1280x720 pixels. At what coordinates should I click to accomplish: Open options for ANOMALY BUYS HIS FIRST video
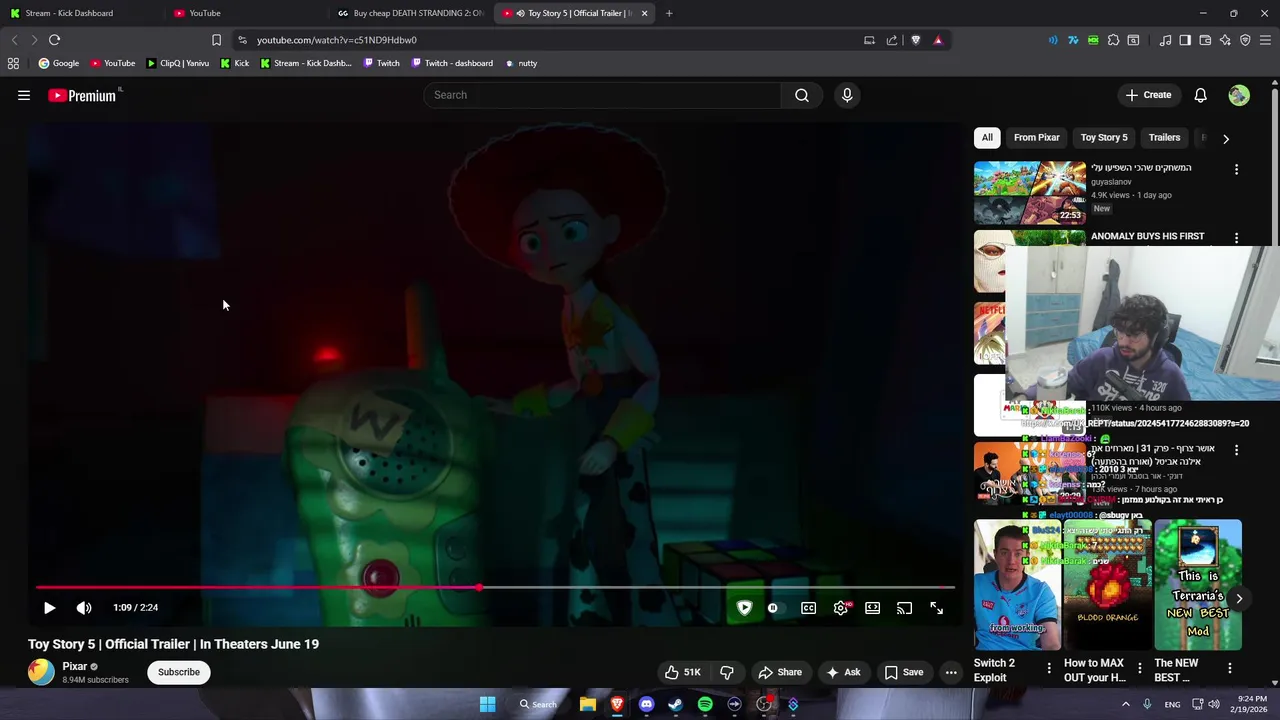tap(1236, 238)
